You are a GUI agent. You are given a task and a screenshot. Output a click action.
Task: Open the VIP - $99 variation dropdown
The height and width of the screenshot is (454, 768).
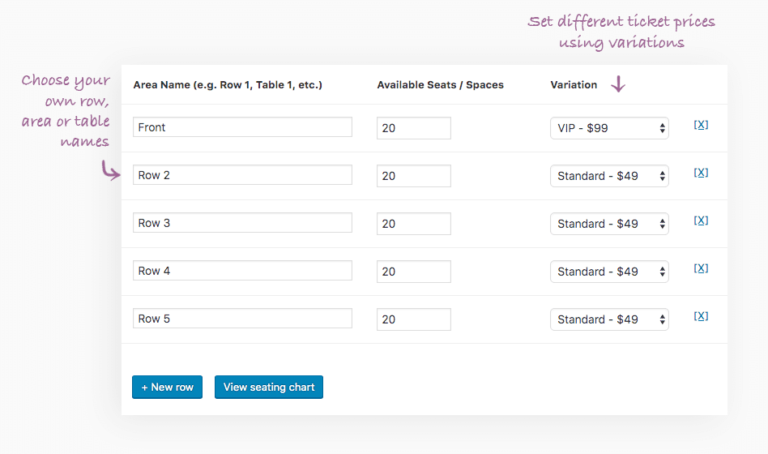pyautogui.click(x=609, y=128)
